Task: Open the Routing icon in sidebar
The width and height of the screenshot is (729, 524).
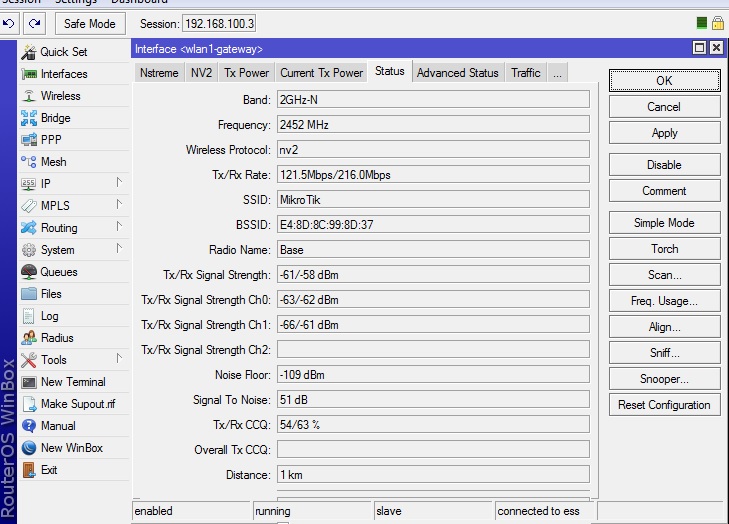Action: pyautogui.click(x=28, y=228)
